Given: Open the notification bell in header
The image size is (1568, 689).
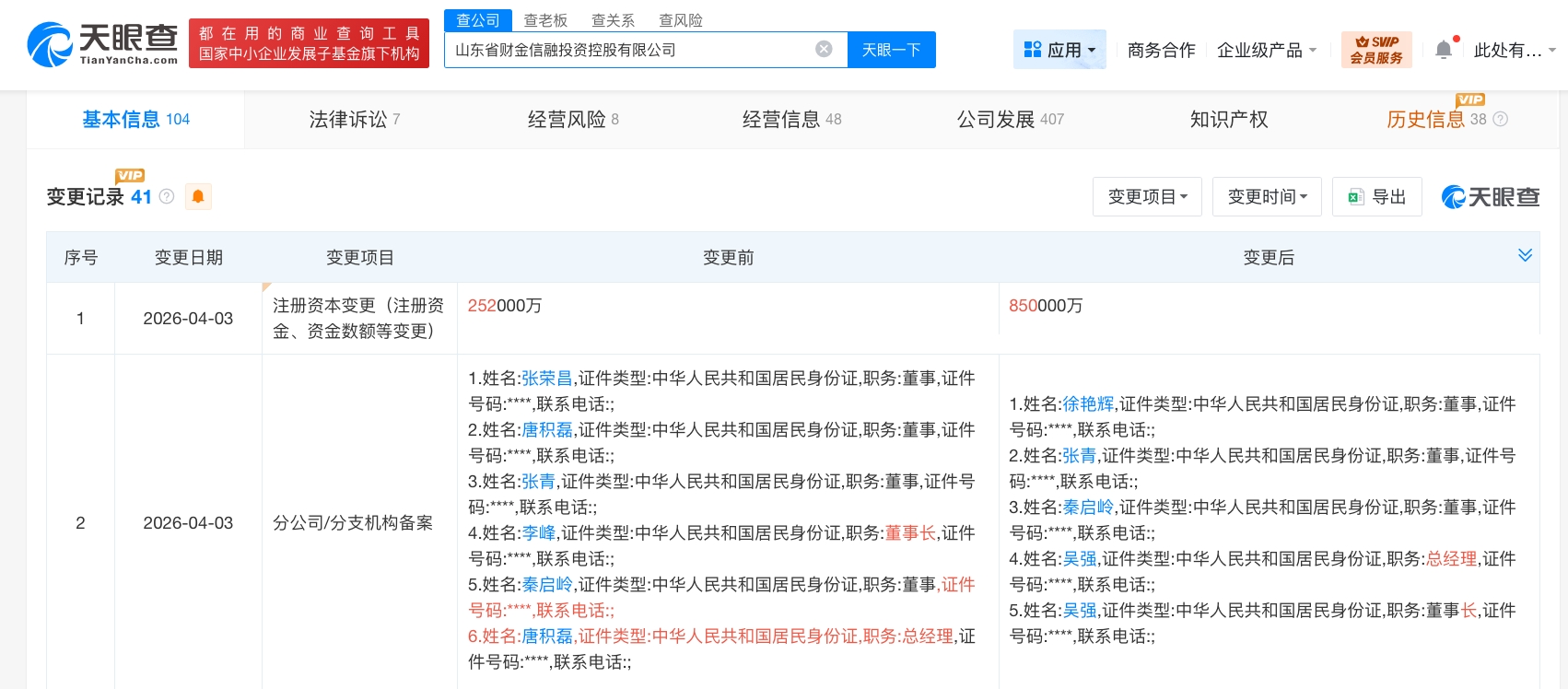Looking at the screenshot, I should 1444,50.
